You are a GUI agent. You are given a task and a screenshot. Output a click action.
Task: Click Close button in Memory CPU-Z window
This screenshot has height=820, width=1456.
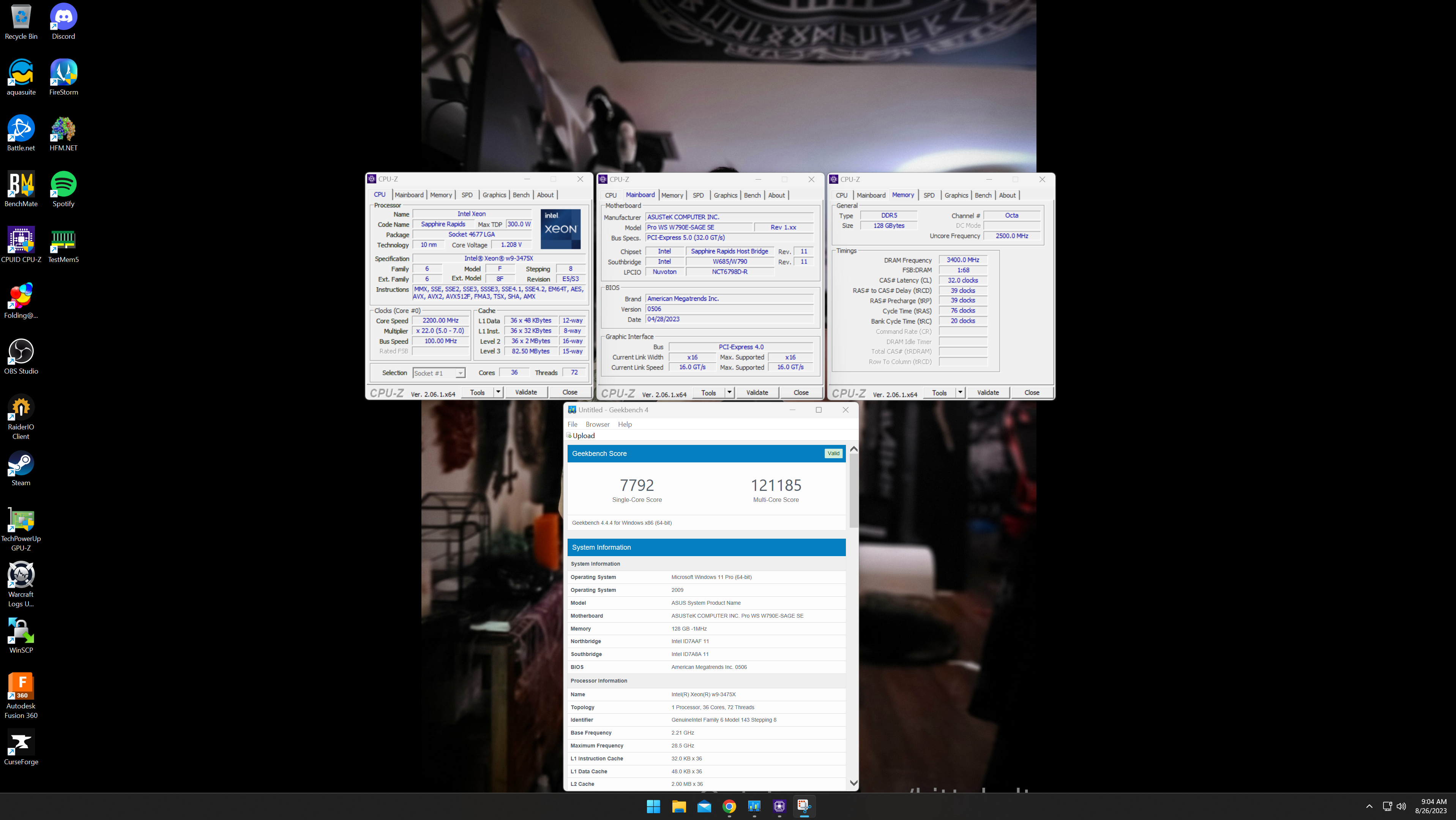1032,393
